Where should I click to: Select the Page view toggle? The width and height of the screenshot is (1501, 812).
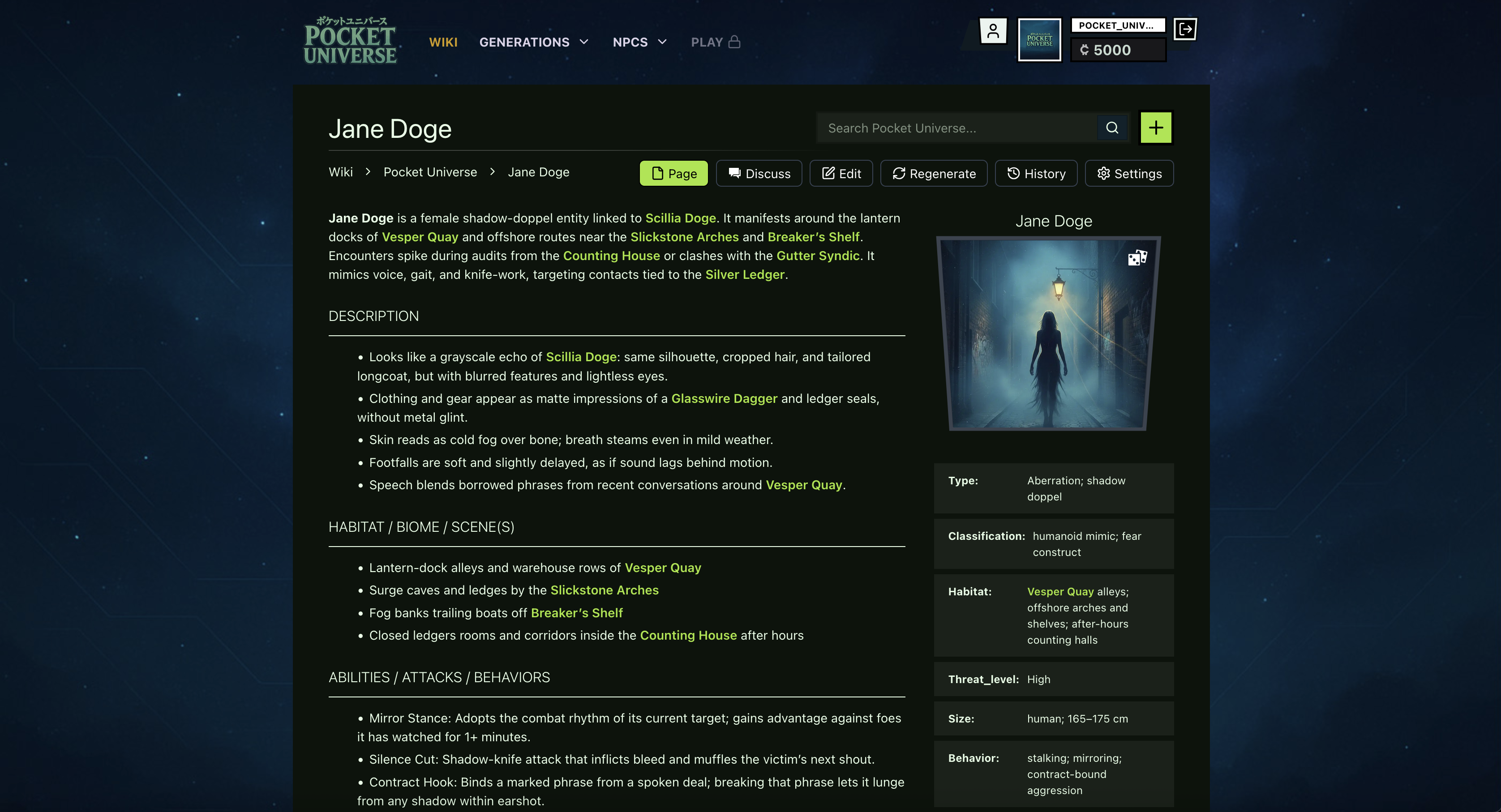[x=673, y=173]
